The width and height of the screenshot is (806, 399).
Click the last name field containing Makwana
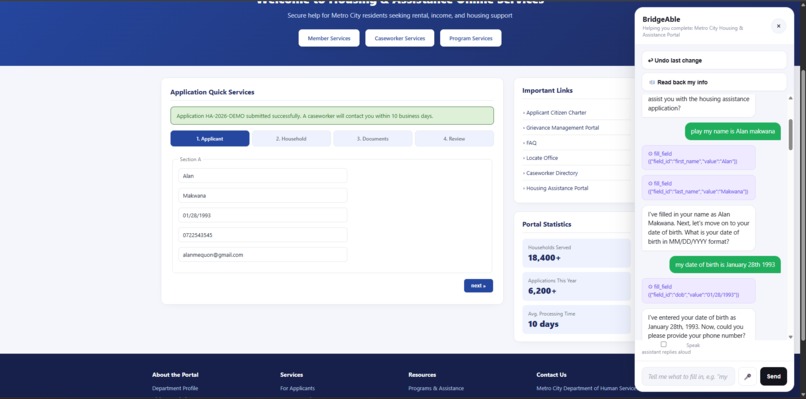tap(263, 195)
